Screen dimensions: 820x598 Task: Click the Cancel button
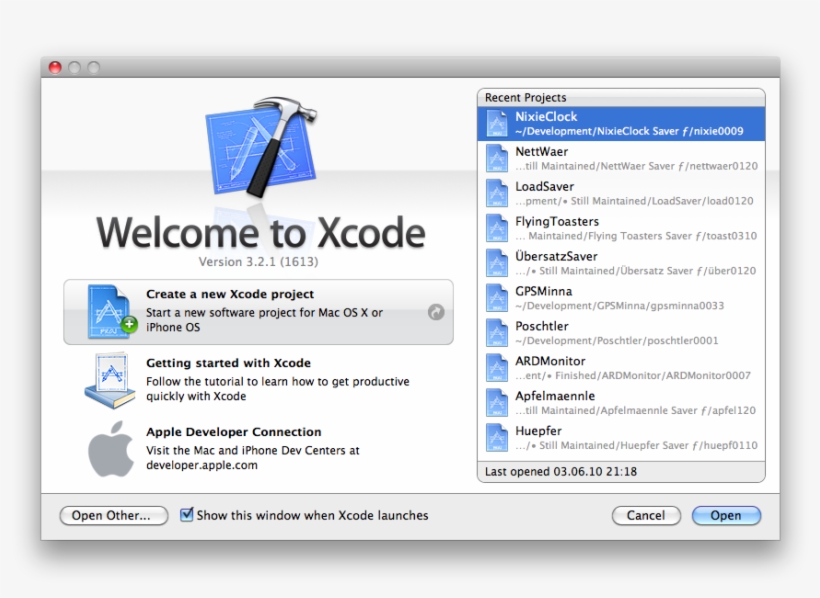[x=646, y=515]
